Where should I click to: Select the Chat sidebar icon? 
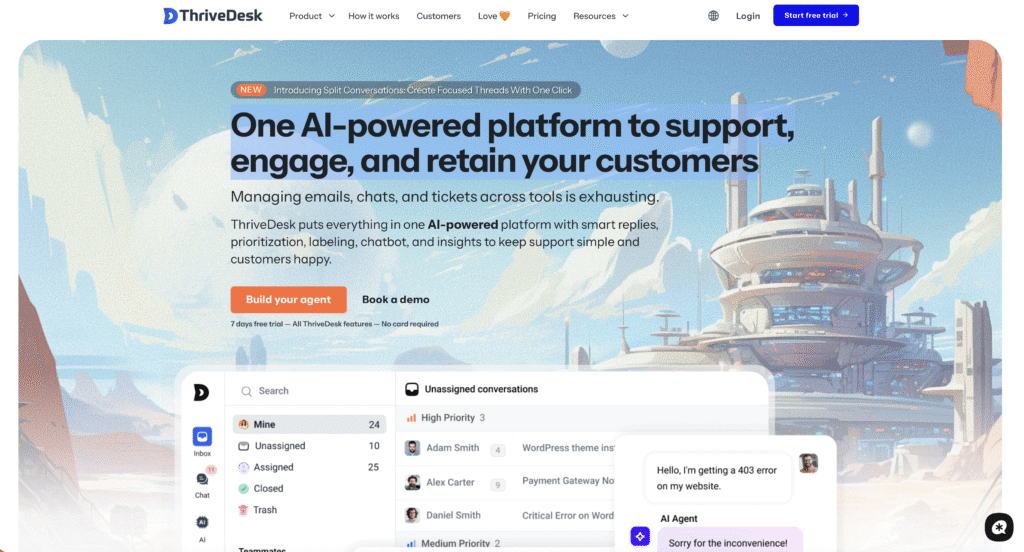[202, 479]
